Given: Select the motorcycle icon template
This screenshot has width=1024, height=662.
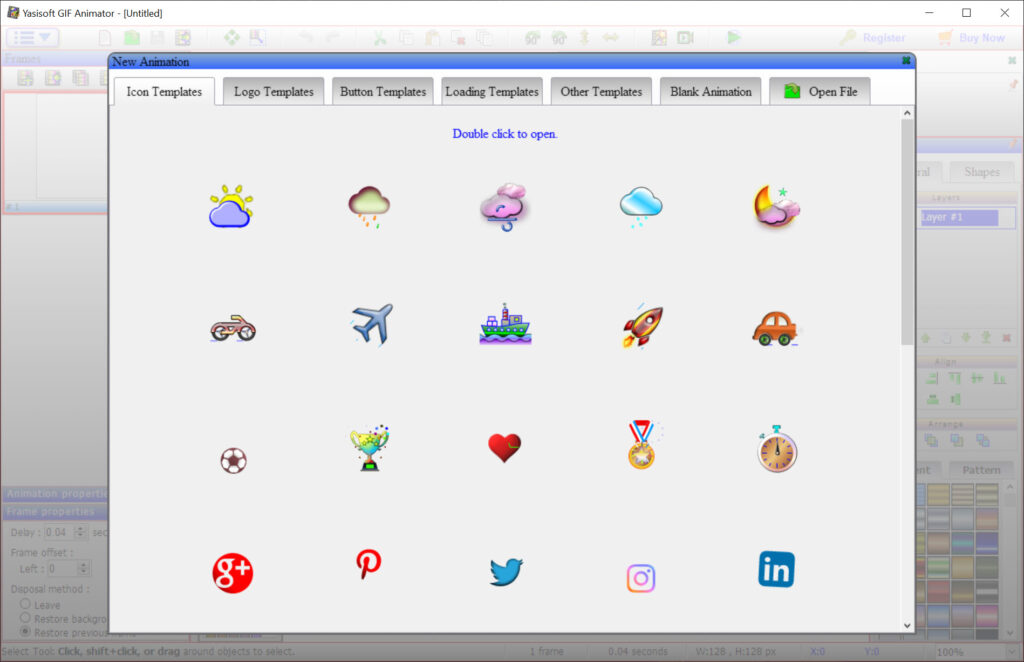Looking at the screenshot, I should pyautogui.click(x=233, y=328).
